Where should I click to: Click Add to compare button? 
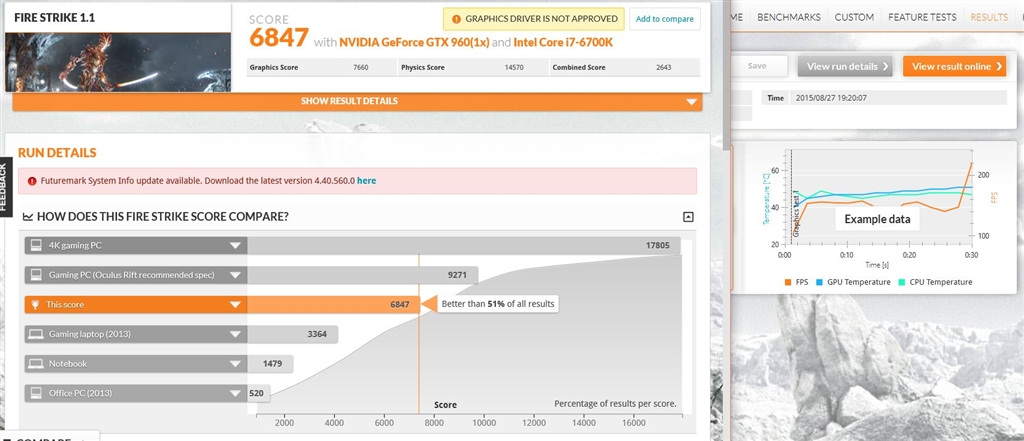point(665,19)
